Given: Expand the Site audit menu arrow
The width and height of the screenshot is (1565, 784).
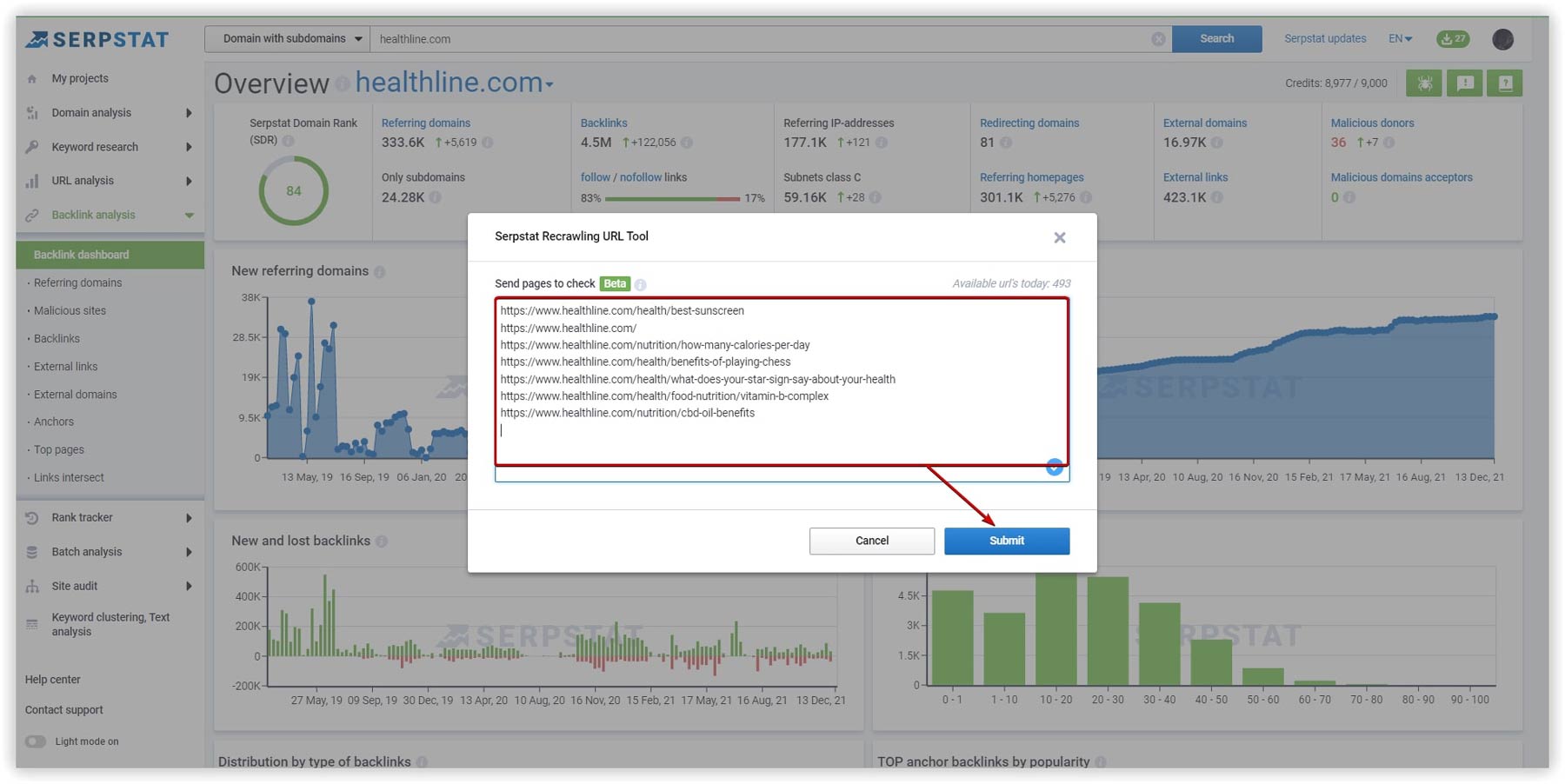Looking at the screenshot, I should [188, 586].
